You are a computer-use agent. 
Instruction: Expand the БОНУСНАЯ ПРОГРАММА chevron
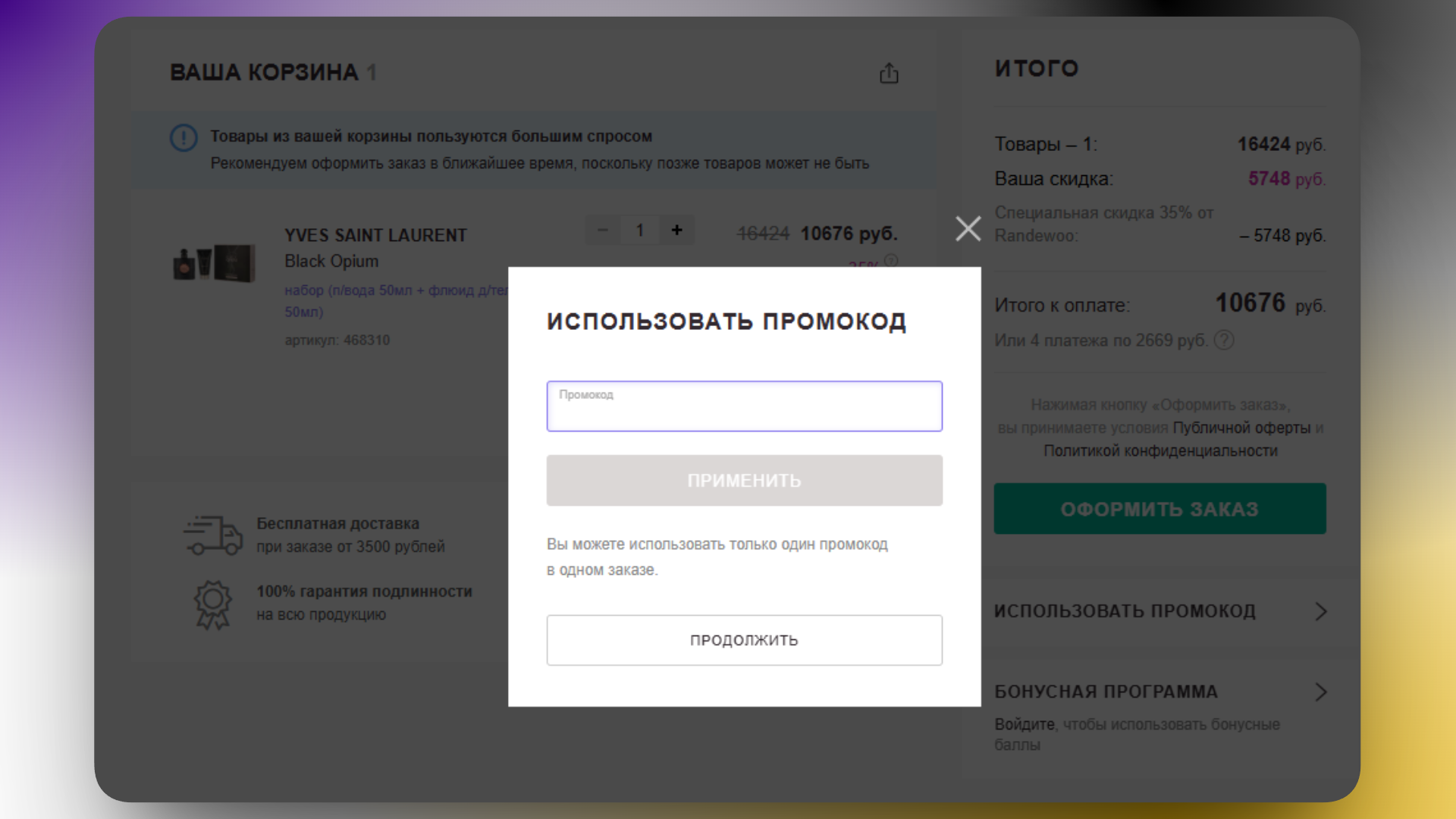[x=1320, y=692]
